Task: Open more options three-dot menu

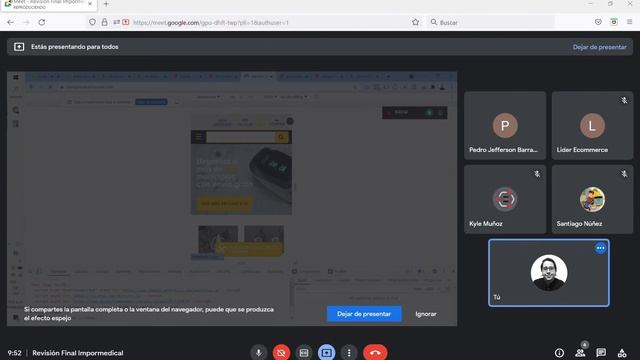Action: (349, 352)
